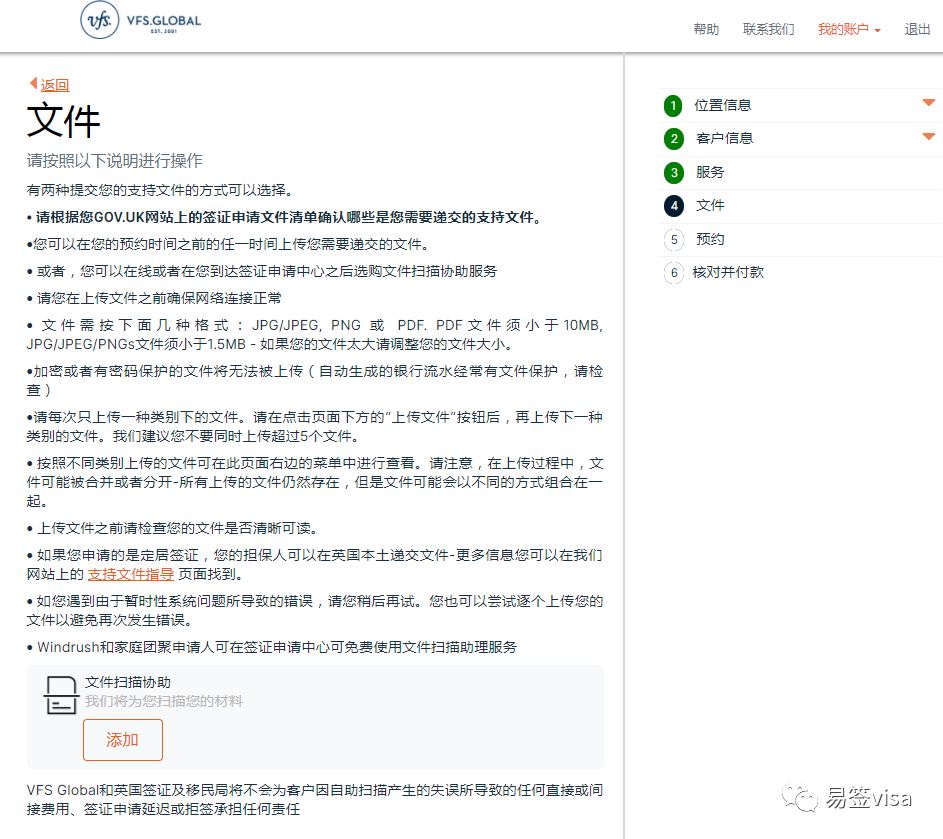Go back via the 返回 link
Screen dimensions: 943x839
tap(55, 85)
